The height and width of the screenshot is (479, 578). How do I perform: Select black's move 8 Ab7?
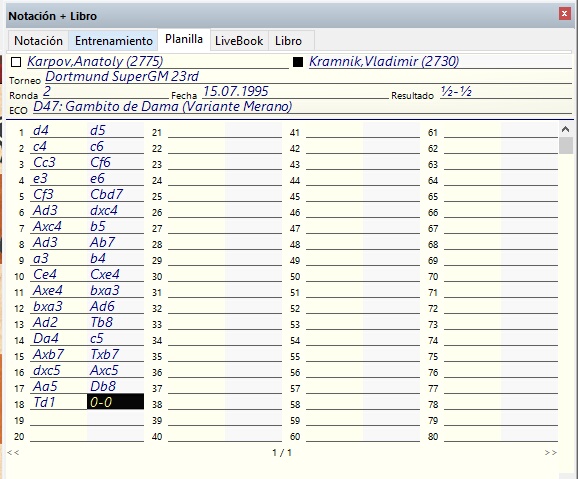[x=102, y=243]
